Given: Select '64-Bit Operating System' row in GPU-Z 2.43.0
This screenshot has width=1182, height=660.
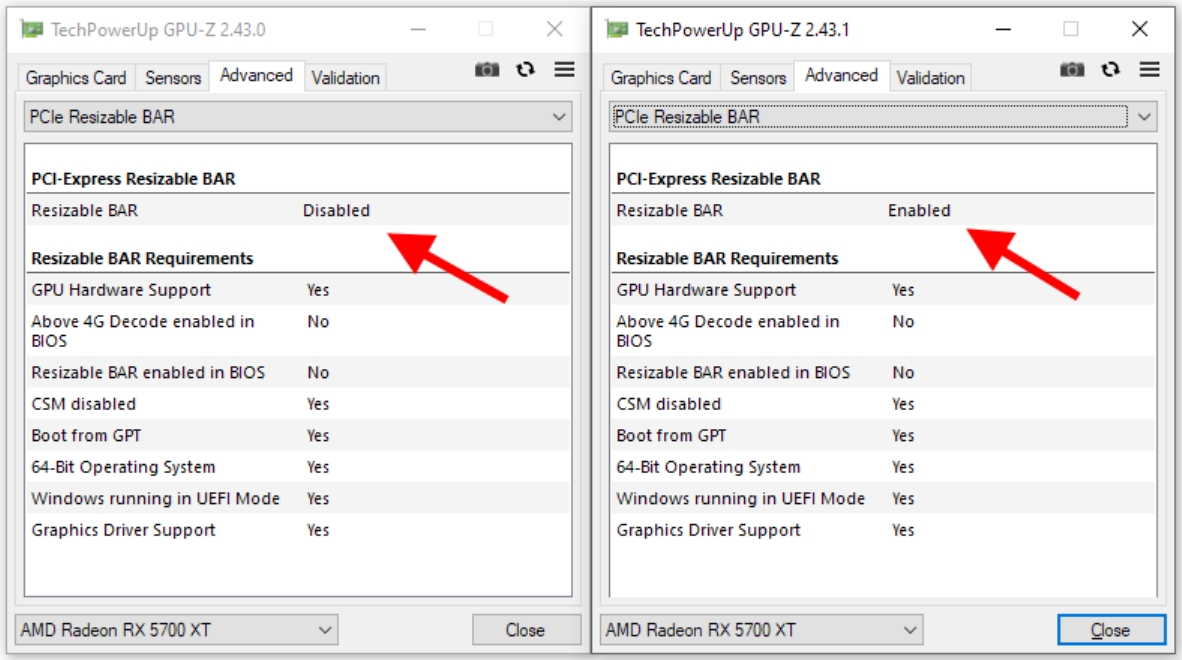Looking at the screenshot, I should pyautogui.click(x=298, y=467).
